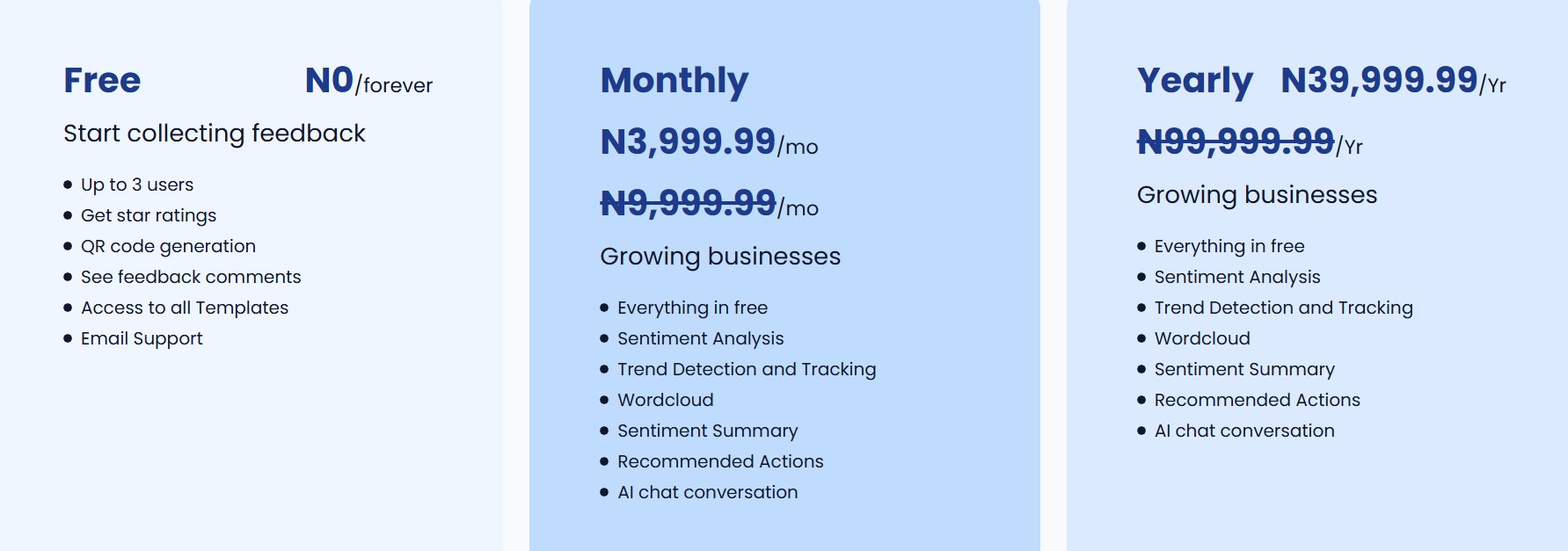Select the "Start collecting feedback" subtitle
This screenshot has width=1568, height=551.
coord(214,134)
